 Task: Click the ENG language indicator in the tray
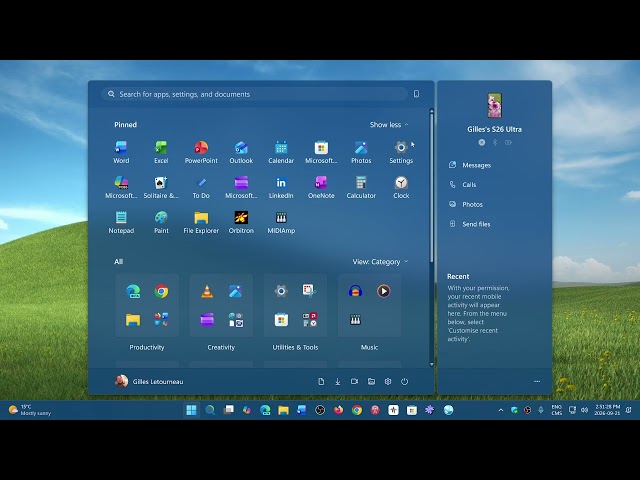(557, 410)
